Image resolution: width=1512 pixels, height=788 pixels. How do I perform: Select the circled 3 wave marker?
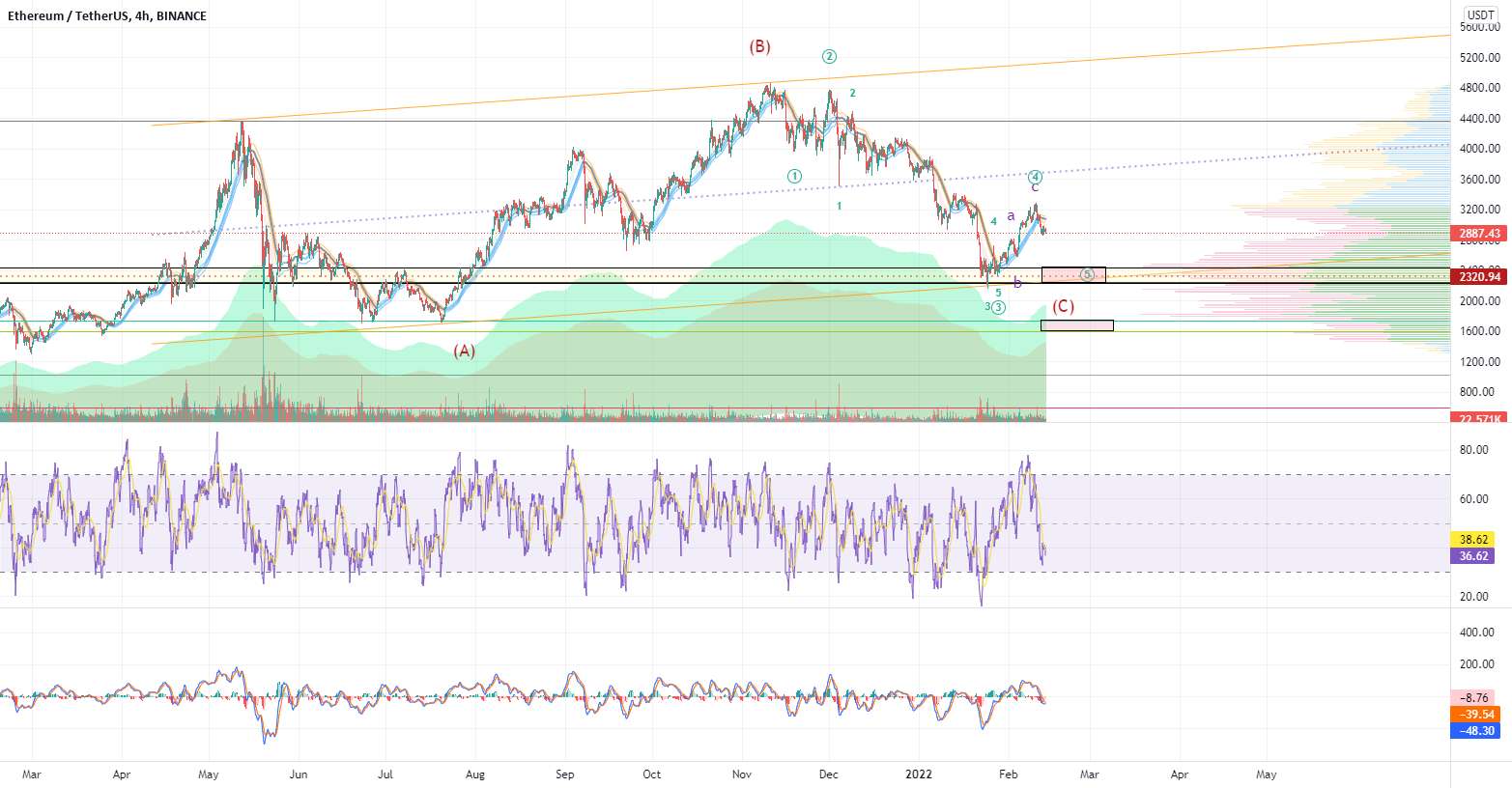coord(998,307)
